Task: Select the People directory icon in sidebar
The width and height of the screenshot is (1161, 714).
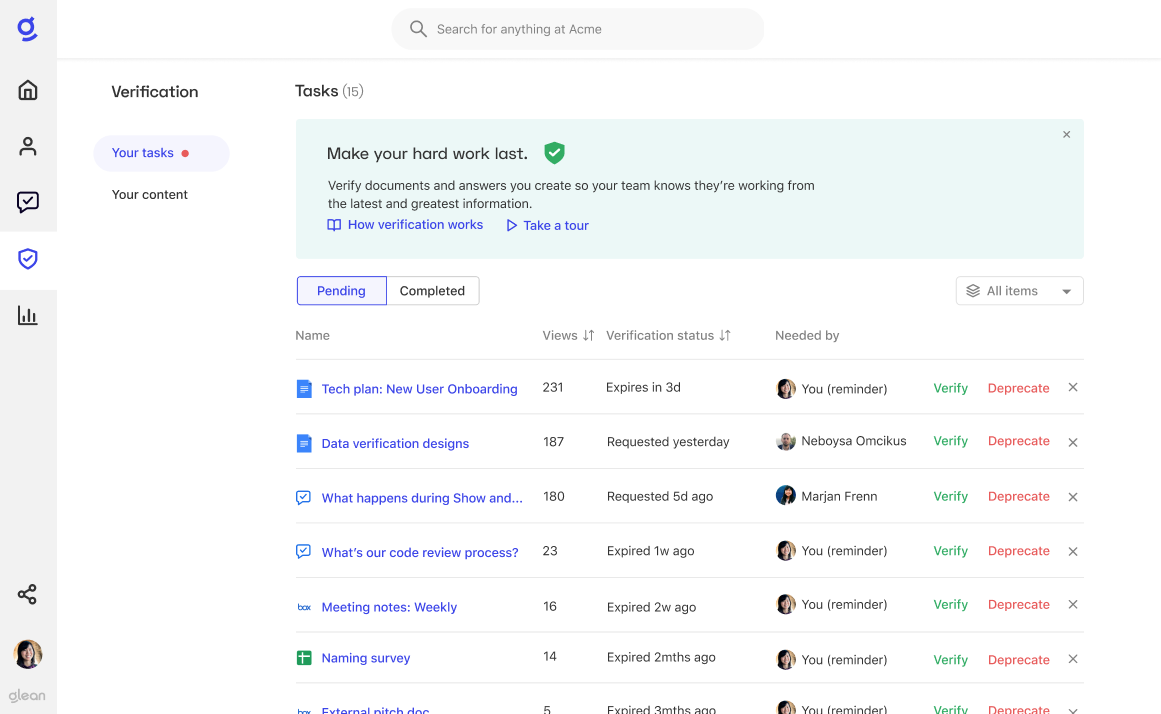Action: point(28,146)
